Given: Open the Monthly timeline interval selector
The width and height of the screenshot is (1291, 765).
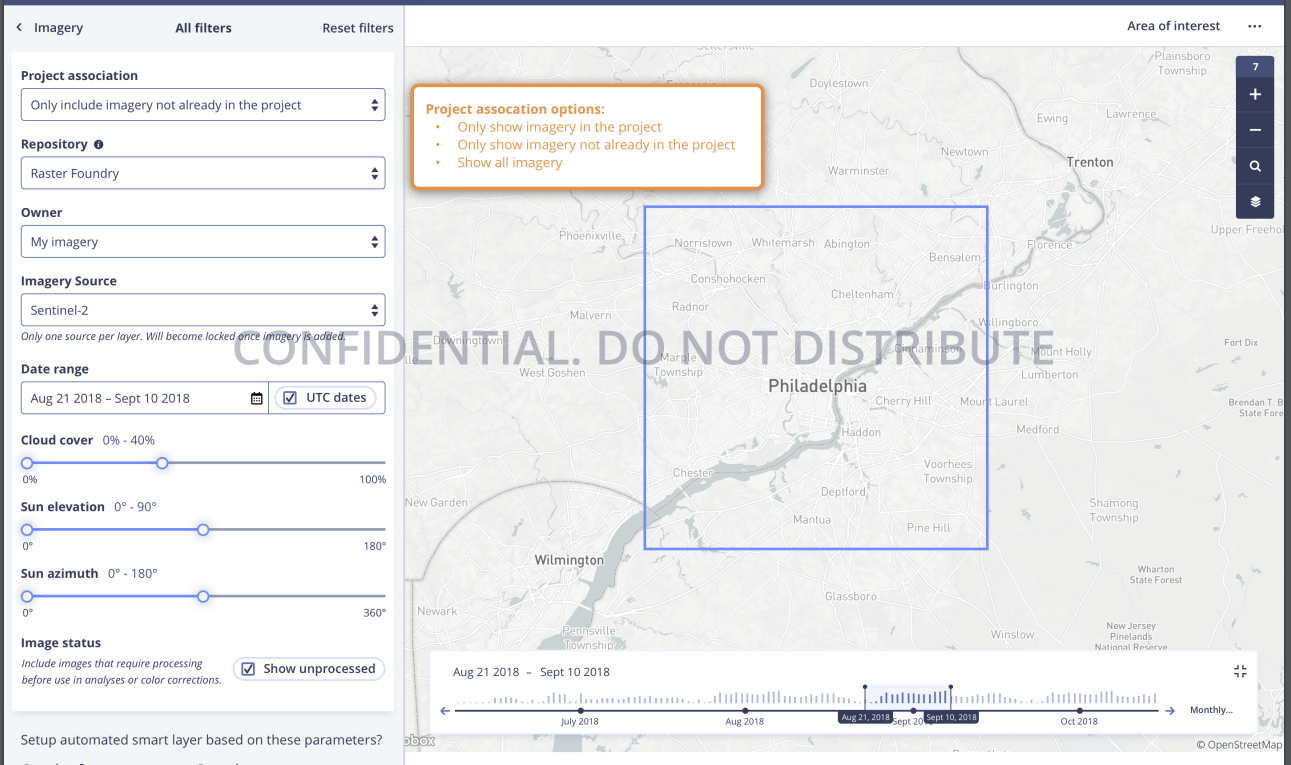Looking at the screenshot, I should 1211,710.
